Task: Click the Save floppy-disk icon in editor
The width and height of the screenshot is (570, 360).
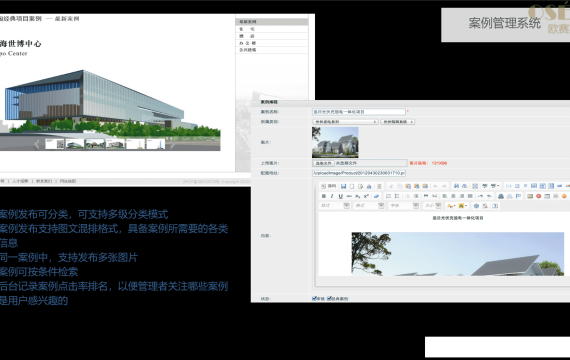Action: pos(344,186)
